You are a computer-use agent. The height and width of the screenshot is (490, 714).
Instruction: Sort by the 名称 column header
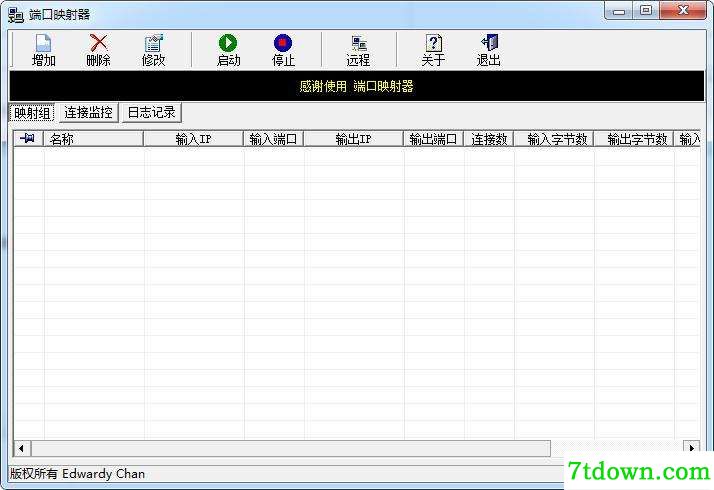tap(93, 138)
